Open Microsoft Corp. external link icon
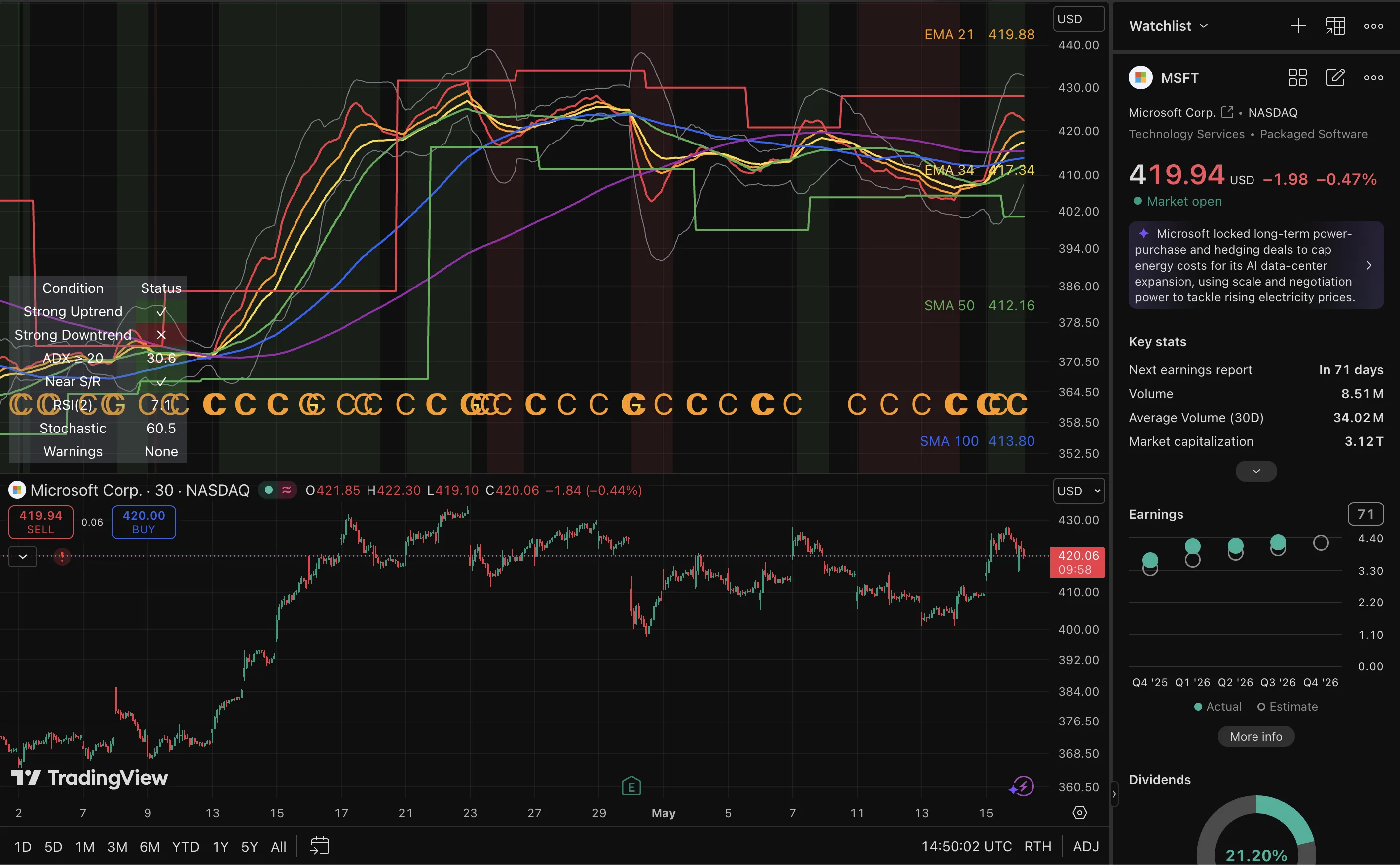The image size is (1400, 865). 1227,112
